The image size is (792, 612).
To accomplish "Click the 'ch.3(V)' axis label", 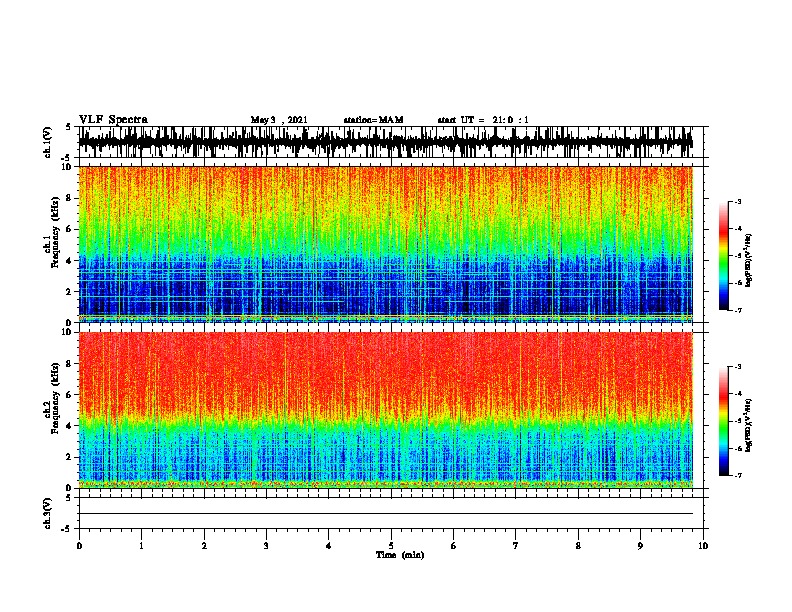I will click(48, 513).
